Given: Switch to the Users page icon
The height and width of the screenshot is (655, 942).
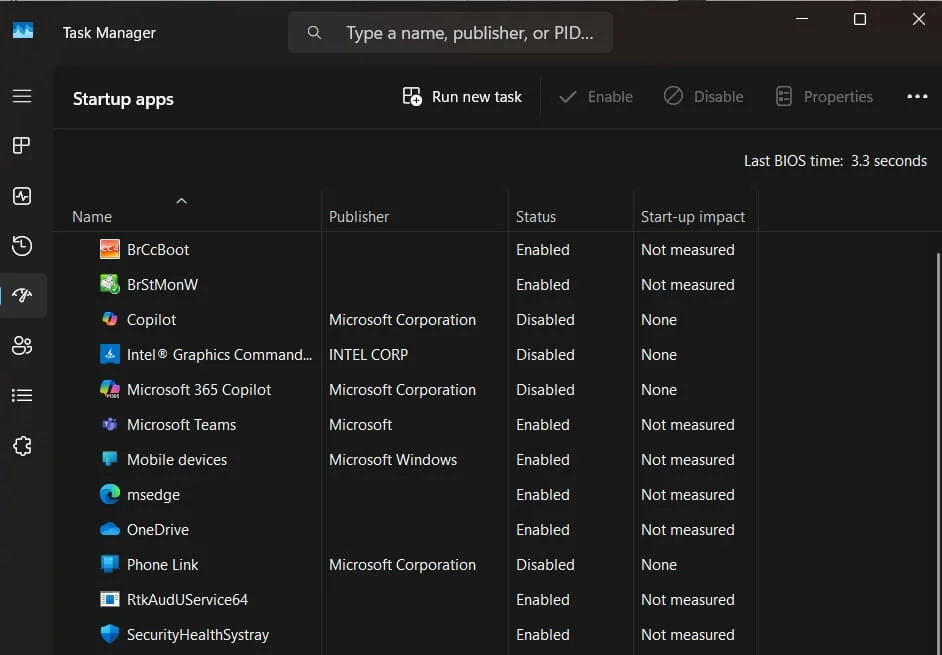Looking at the screenshot, I should point(22,346).
